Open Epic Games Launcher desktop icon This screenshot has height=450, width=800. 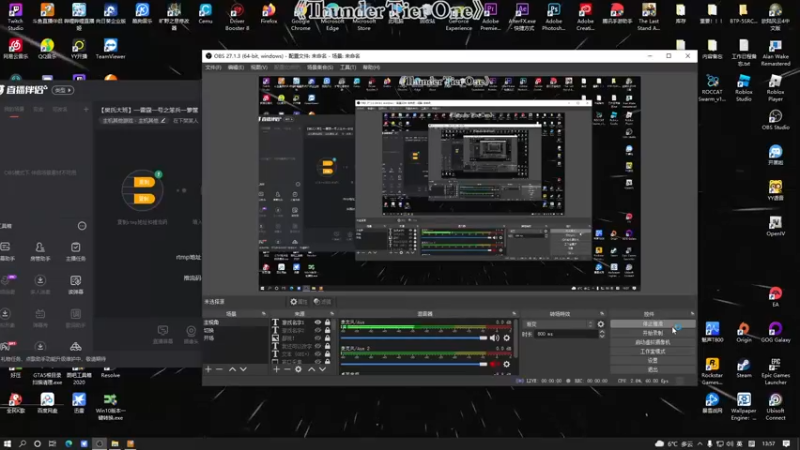776,371
